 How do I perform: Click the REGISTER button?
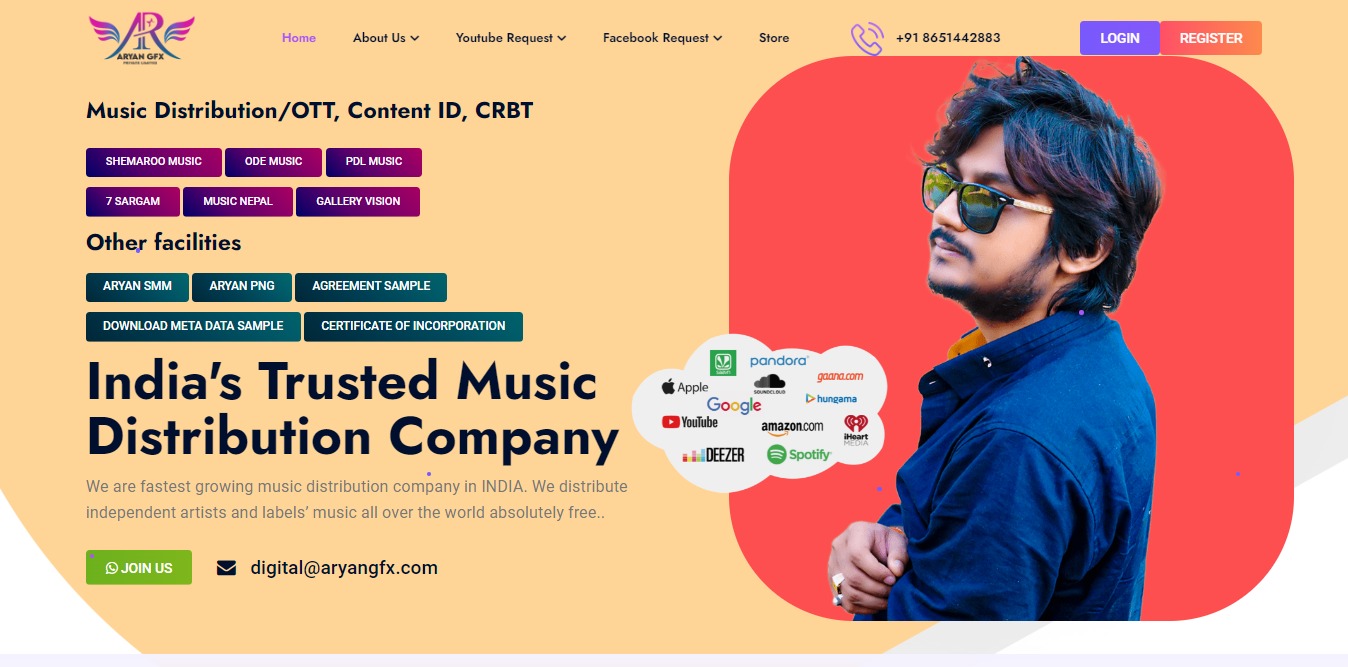pos(1211,38)
